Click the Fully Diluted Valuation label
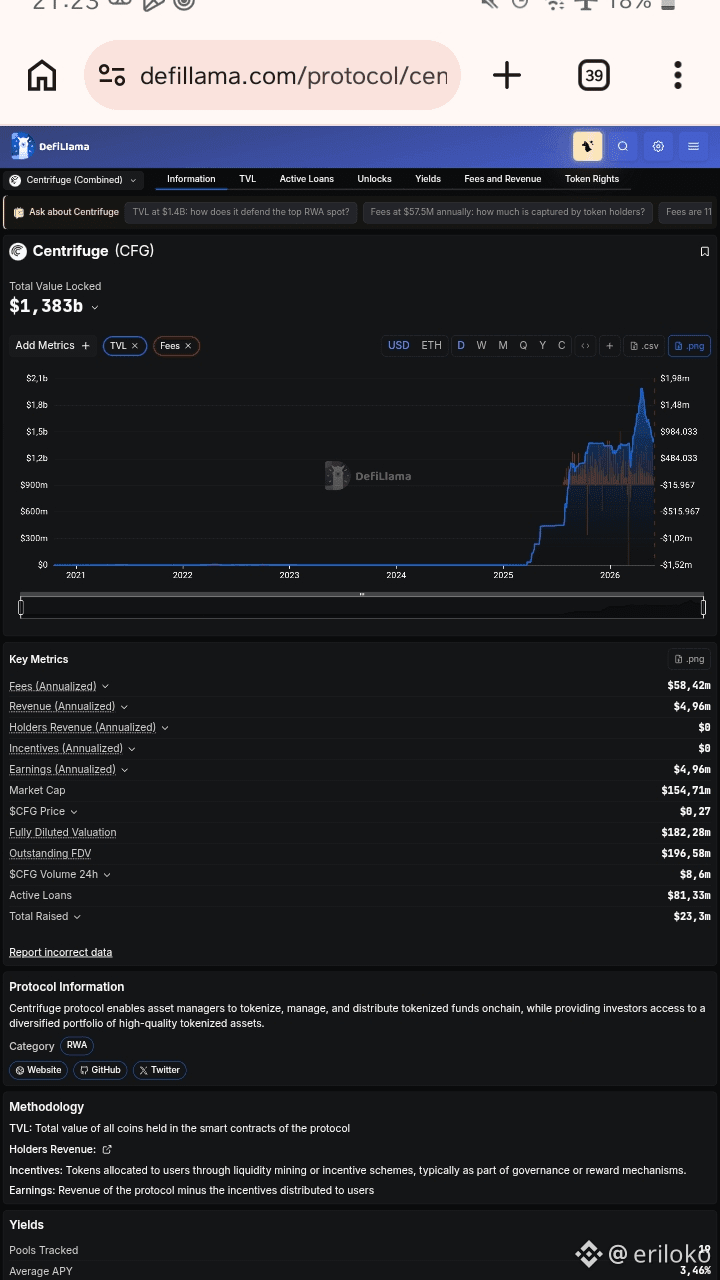Image resolution: width=720 pixels, height=1280 pixels. pyautogui.click(x=63, y=833)
